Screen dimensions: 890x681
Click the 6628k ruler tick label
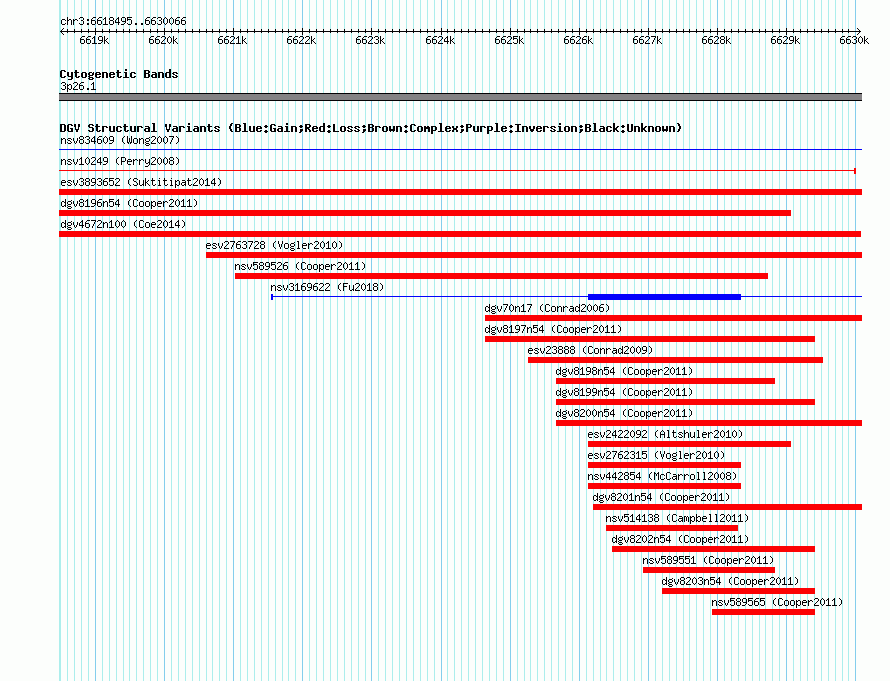click(x=716, y=40)
